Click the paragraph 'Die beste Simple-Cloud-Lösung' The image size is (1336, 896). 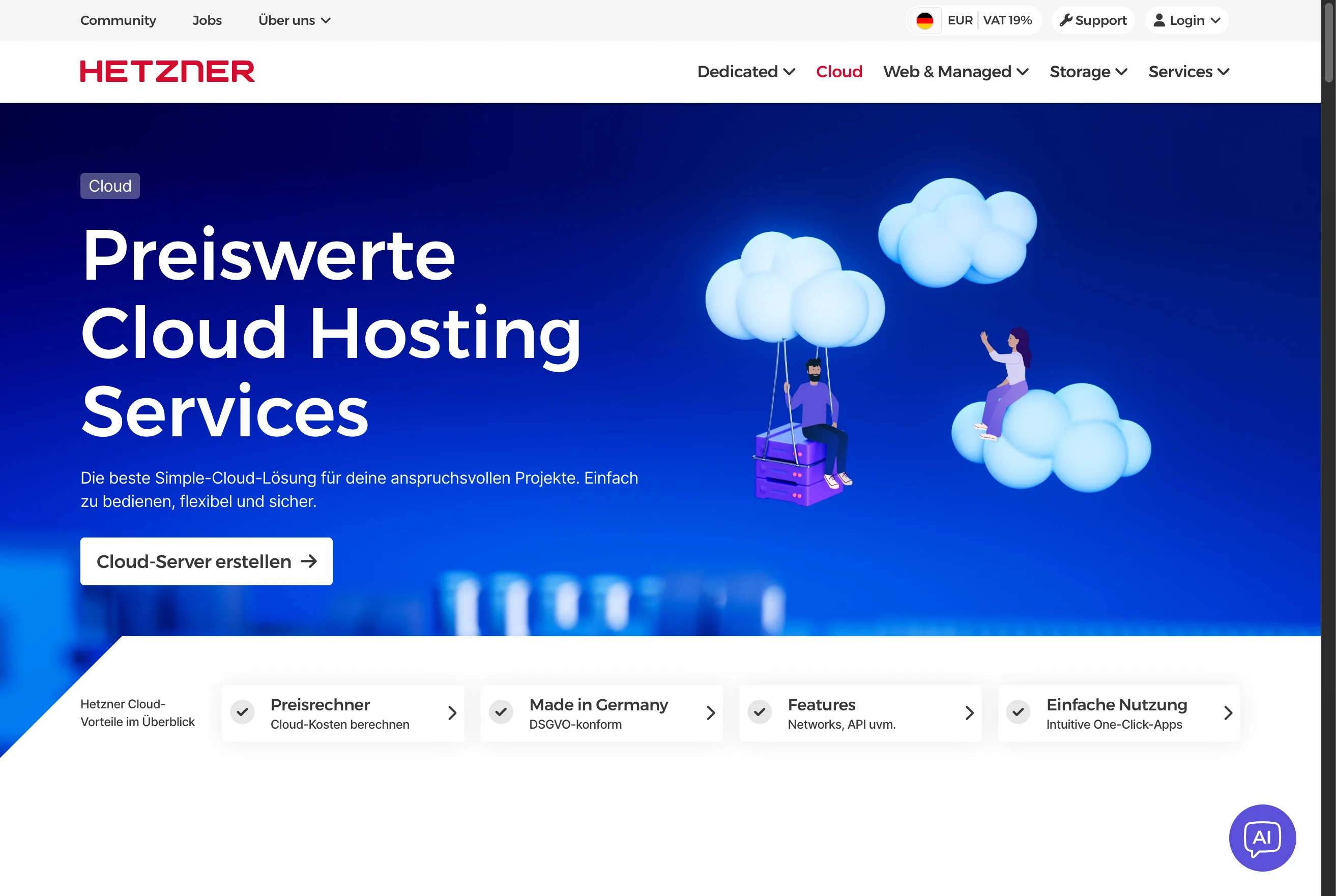359,489
